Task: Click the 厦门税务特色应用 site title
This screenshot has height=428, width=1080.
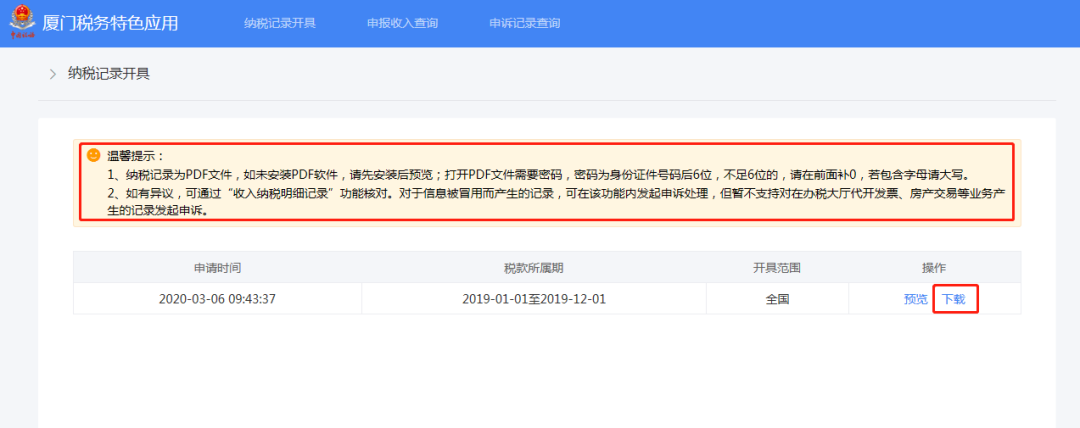Action: tap(111, 23)
